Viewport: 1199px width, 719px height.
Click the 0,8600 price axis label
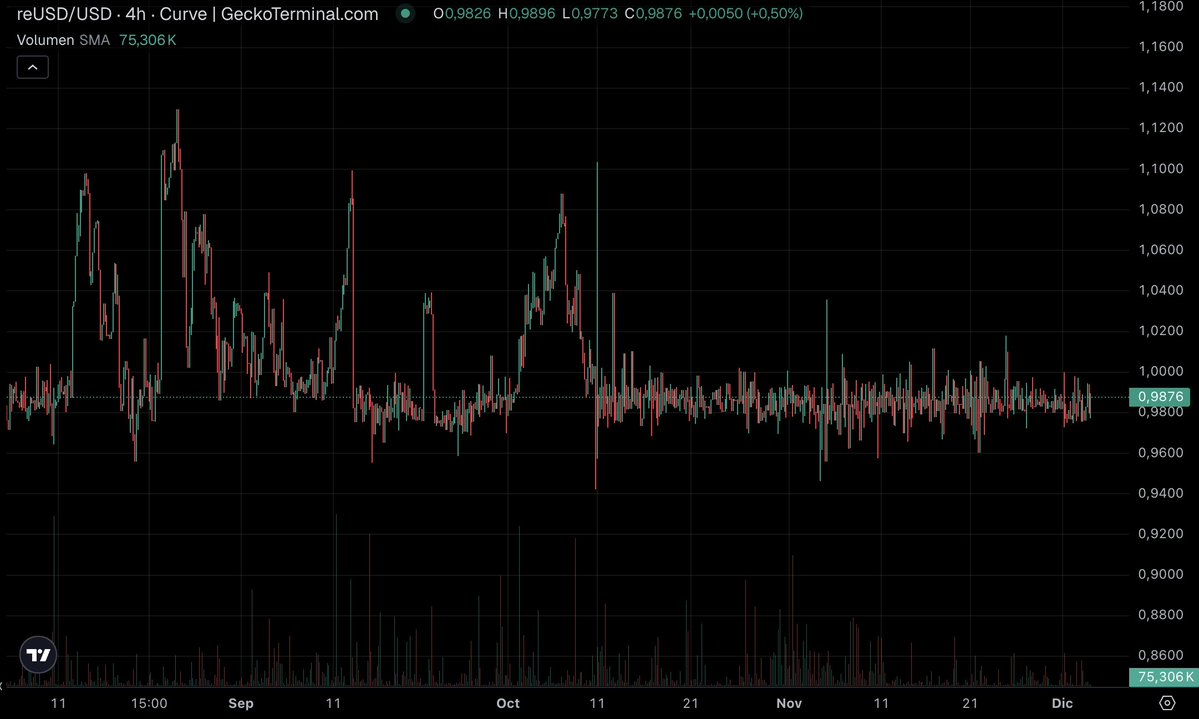pos(1161,656)
